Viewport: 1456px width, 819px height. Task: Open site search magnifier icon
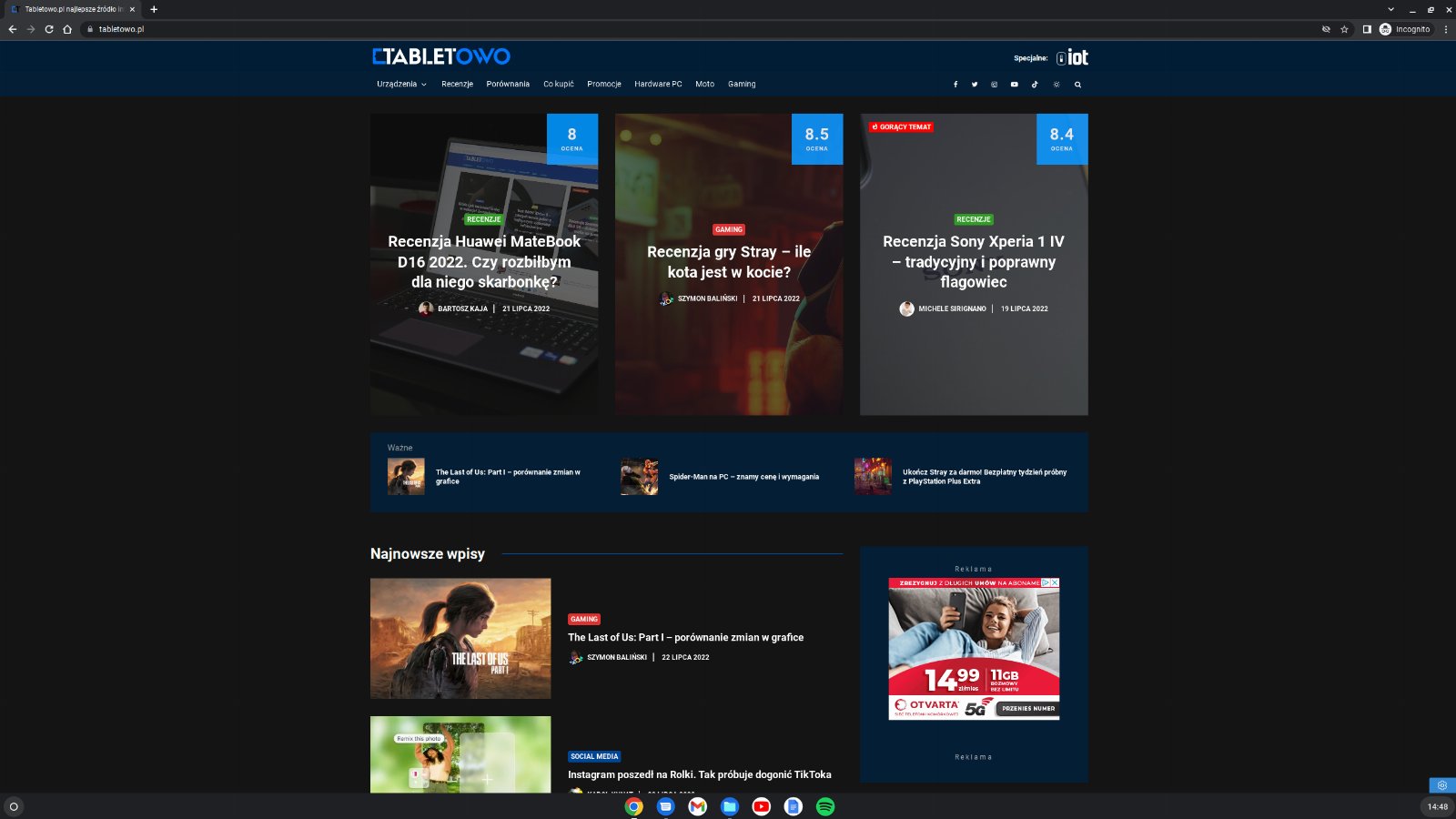pyautogui.click(x=1078, y=85)
